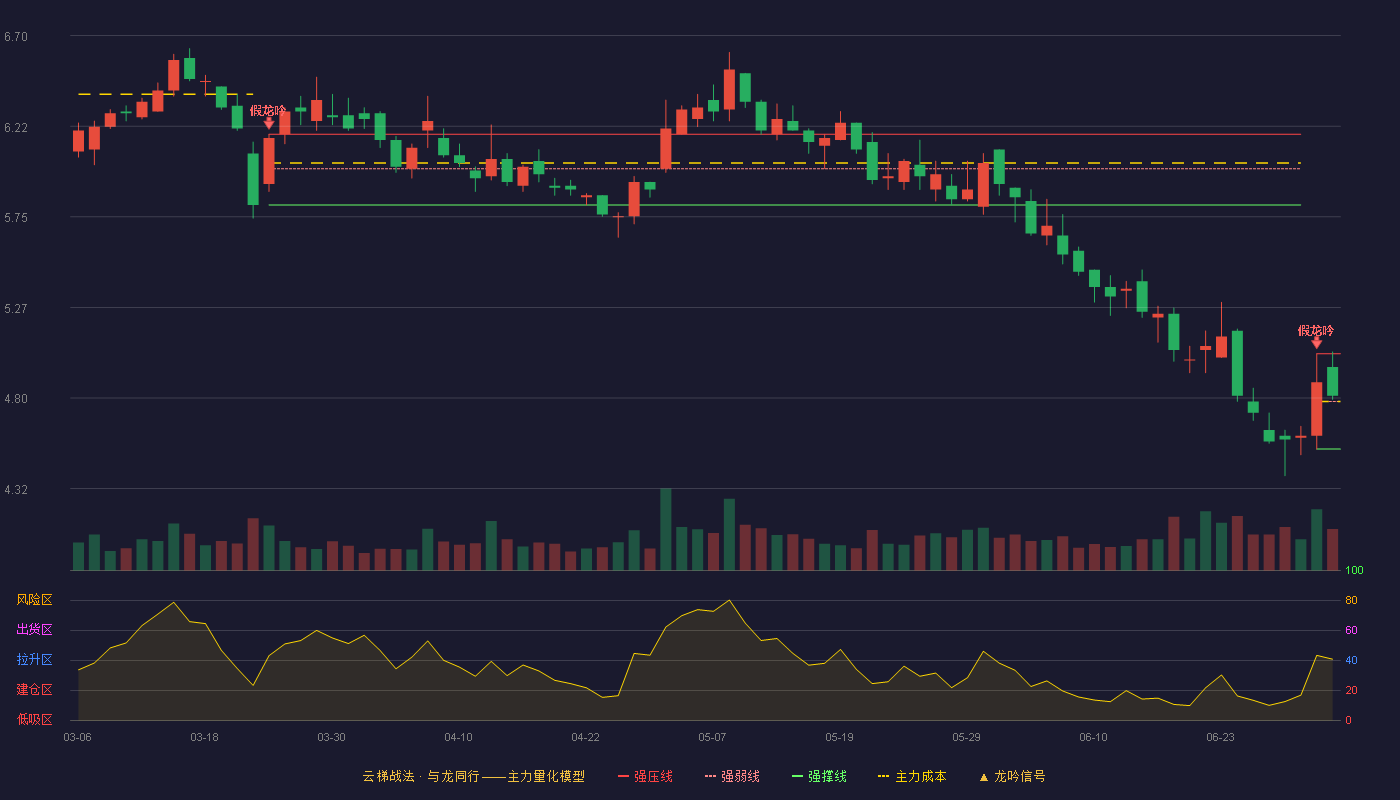The height and width of the screenshot is (800, 1400).
Task: Toggle the 主力成本 legend series
Action: [912, 776]
